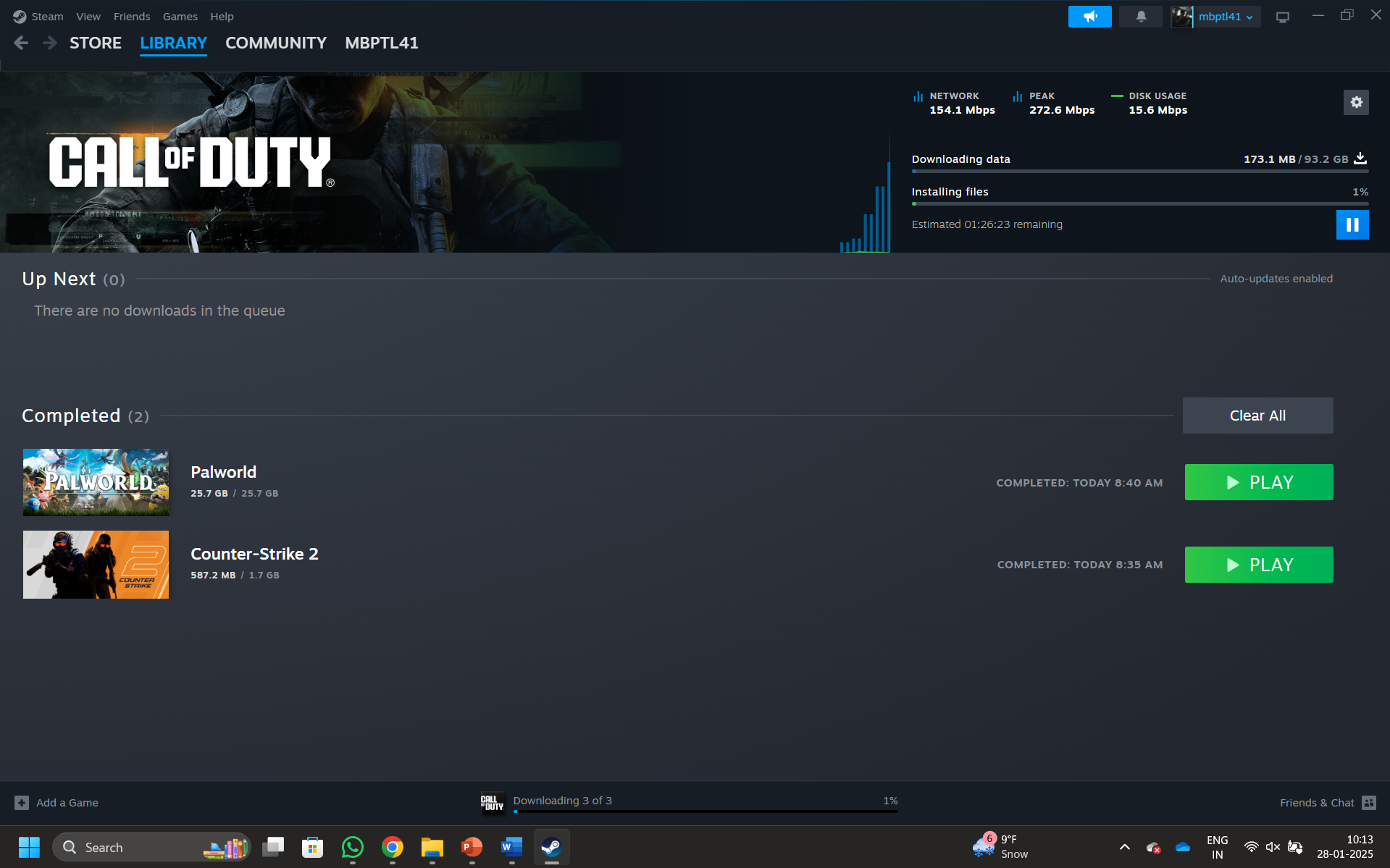
Task: Click the Add a Game plus icon
Action: click(x=22, y=803)
